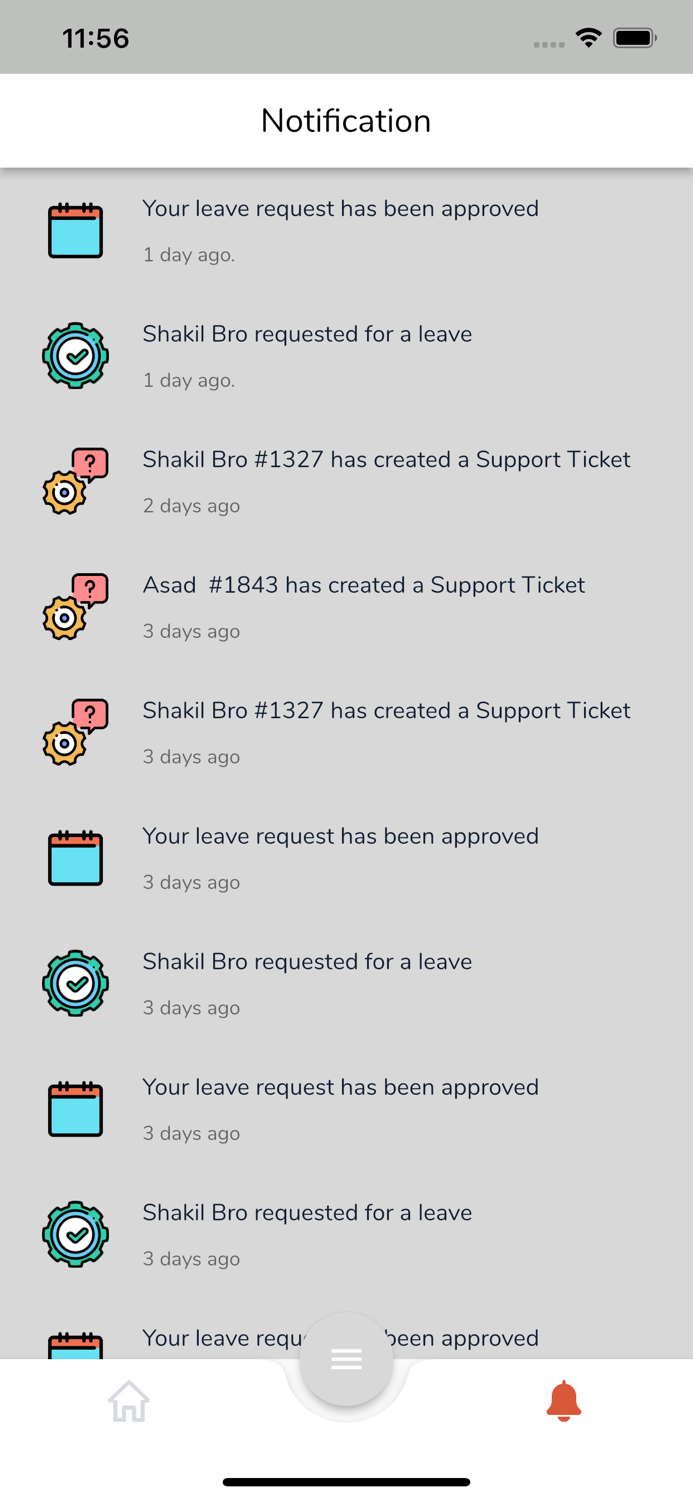Select the bell notifications tab

pos(564,1401)
